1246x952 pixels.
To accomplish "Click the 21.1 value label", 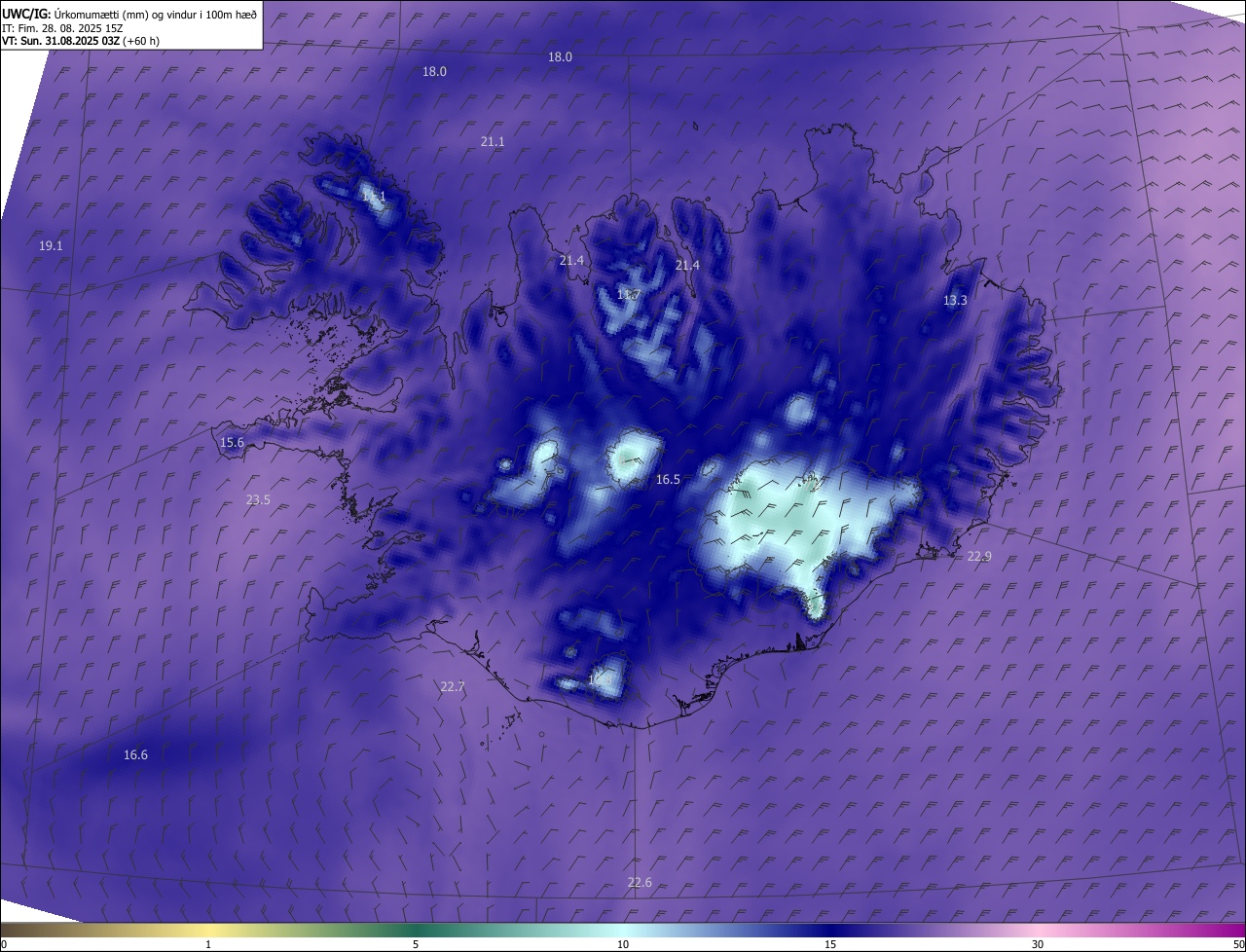I will [493, 142].
